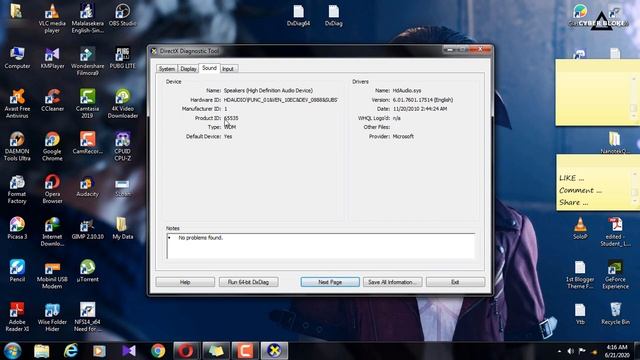Select Google Chrome desktop icon
This screenshot has height=360, width=640.
(x=52, y=147)
